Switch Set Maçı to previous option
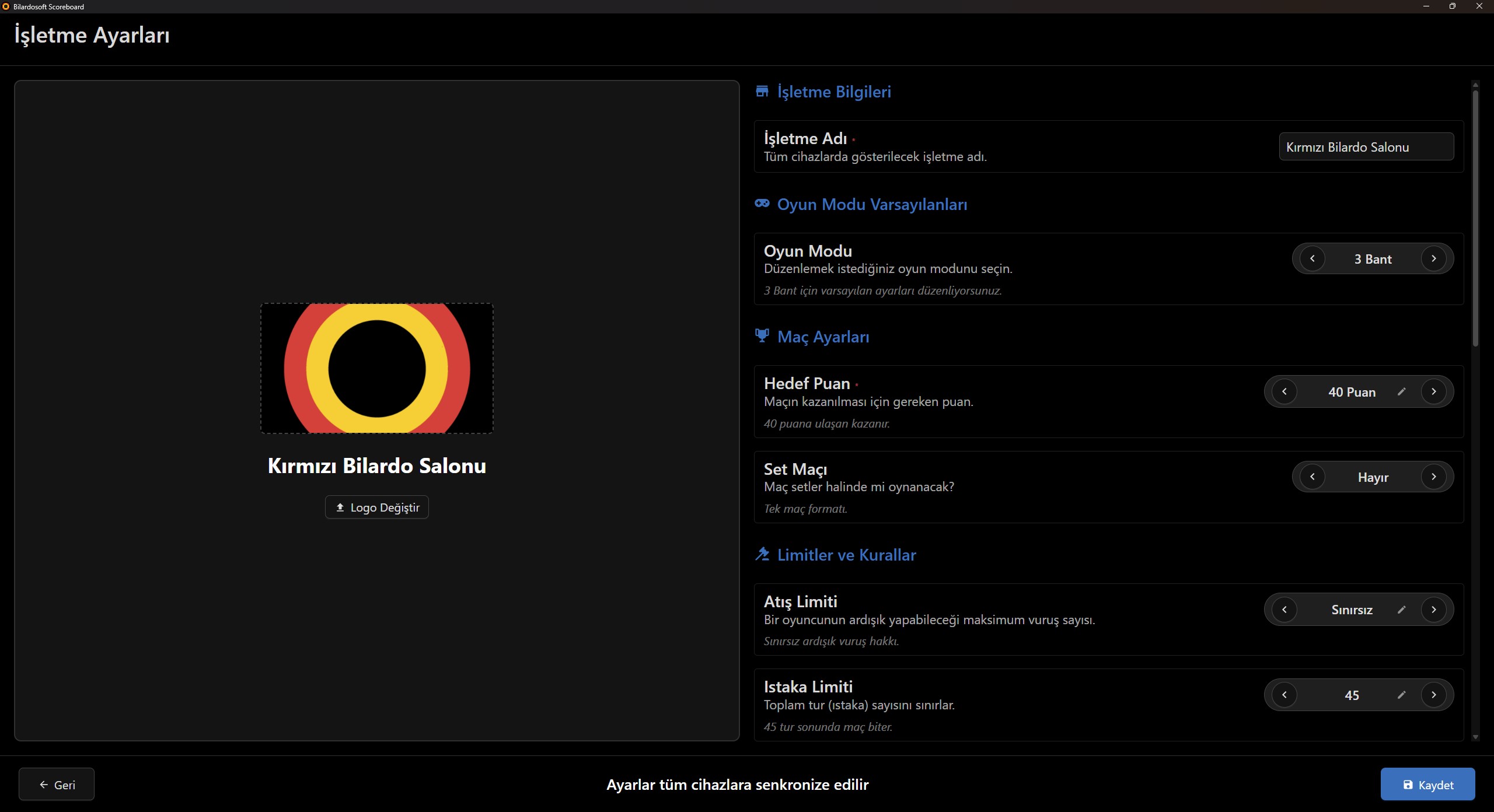 (x=1313, y=477)
